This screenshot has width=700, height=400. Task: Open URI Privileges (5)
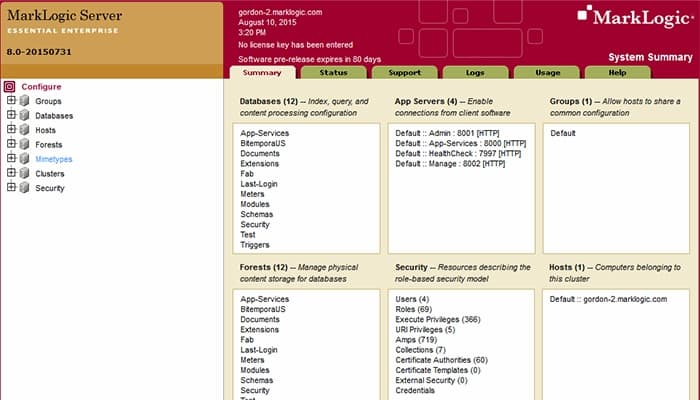click(425, 330)
